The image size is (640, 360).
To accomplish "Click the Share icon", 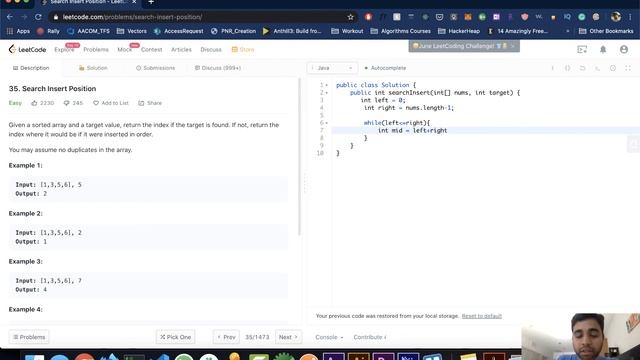I will pos(141,103).
